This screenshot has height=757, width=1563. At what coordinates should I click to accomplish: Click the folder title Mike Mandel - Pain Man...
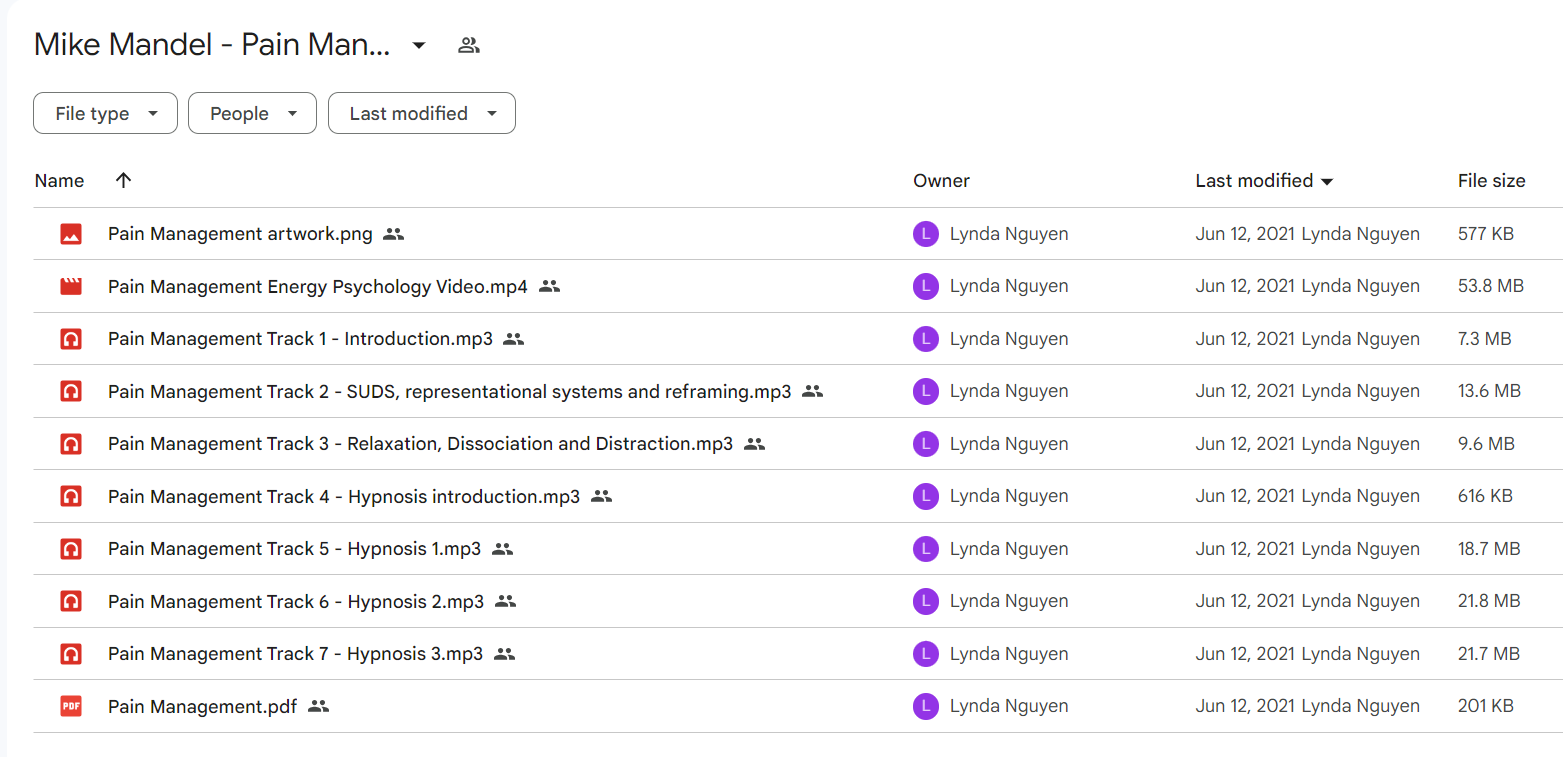(212, 45)
